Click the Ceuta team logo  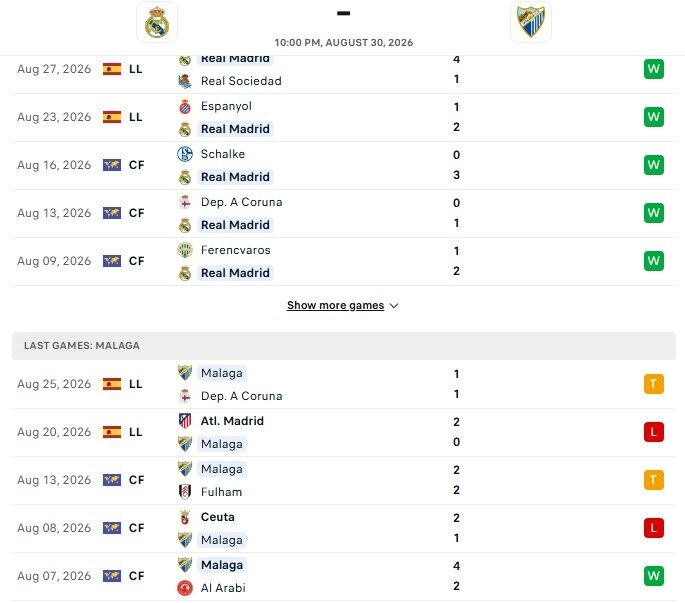click(x=185, y=517)
